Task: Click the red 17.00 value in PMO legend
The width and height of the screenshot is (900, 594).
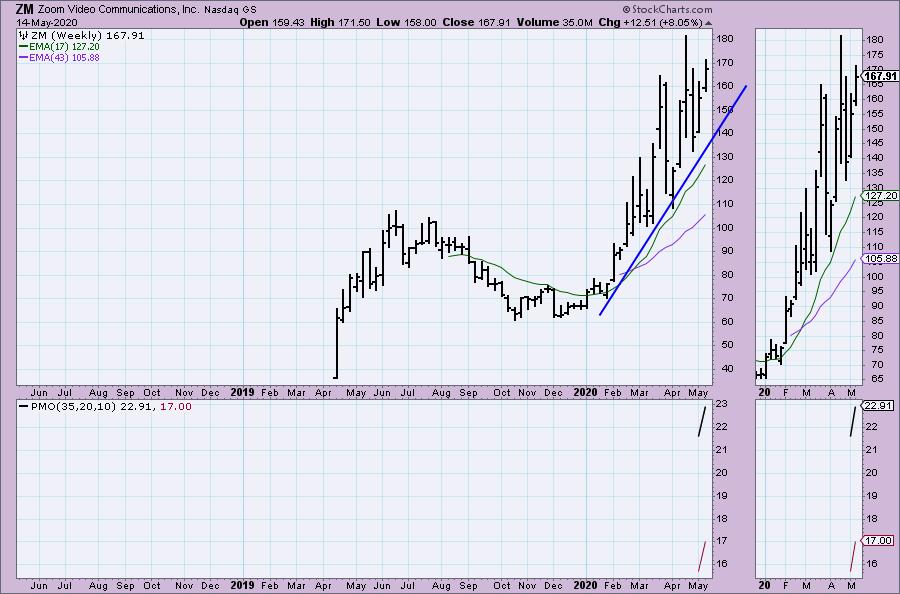Action: [176, 406]
